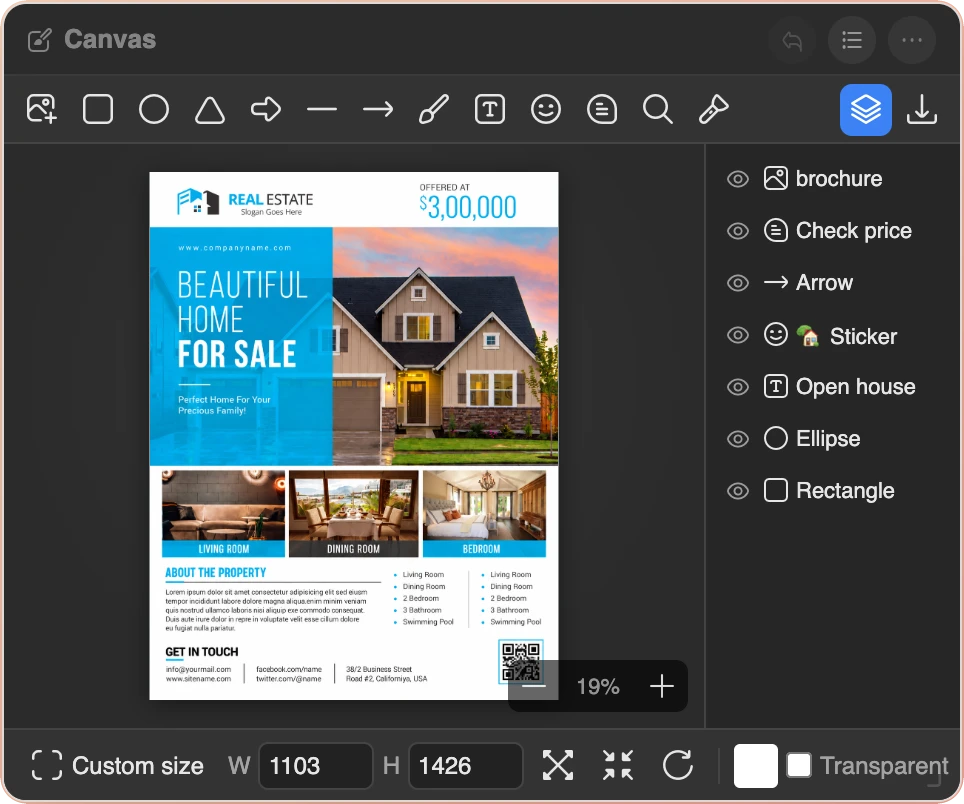Hide the Arrow layer
The width and height of the screenshot is (964, 804).
coord(738,283)
